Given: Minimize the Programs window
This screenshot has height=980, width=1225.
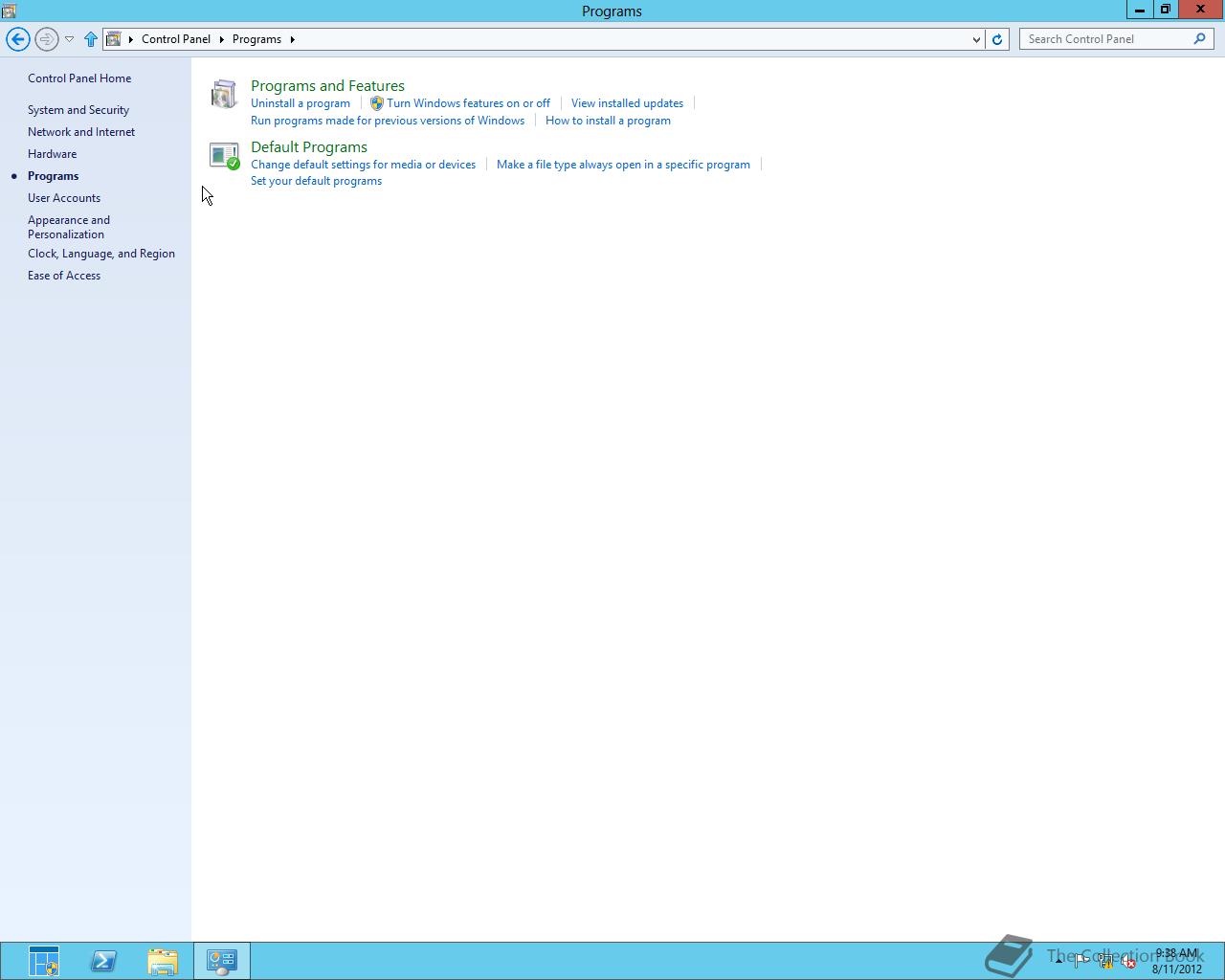Looking at the screenshot, I should [x=1139, y=10].
